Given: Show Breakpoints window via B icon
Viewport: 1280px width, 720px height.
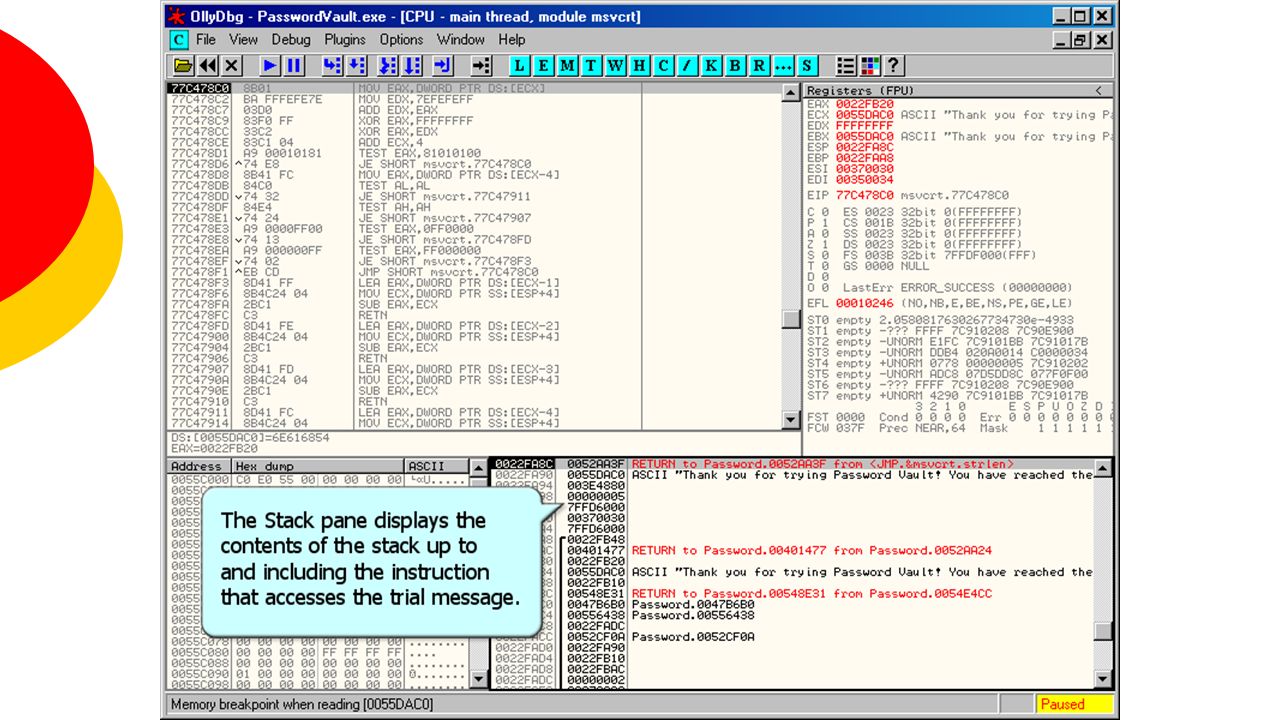Looking at the screenshot, I should (x=736, y=66).
